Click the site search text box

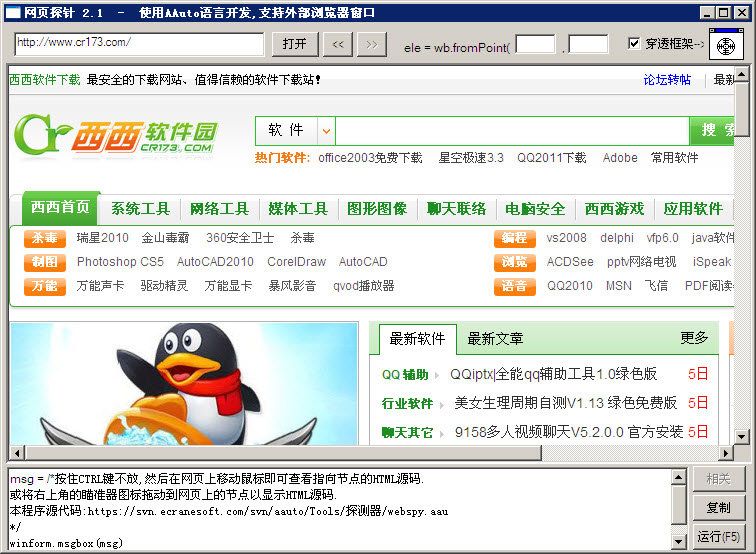pos(512,130)
